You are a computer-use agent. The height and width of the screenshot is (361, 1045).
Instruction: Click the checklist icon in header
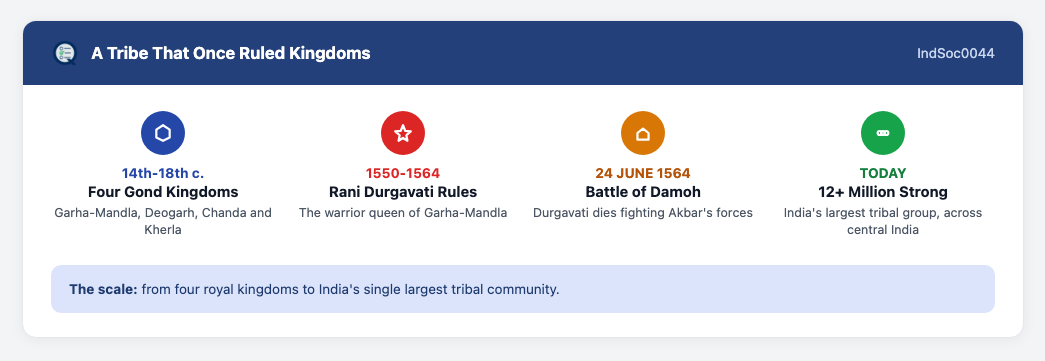pyautogui.click(x=65, y=53)
